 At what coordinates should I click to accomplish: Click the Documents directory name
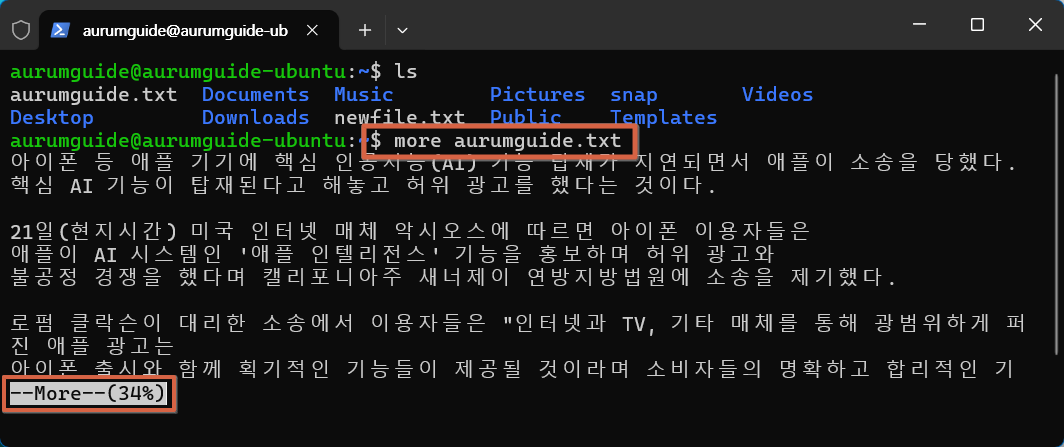(x=256, y=94)
